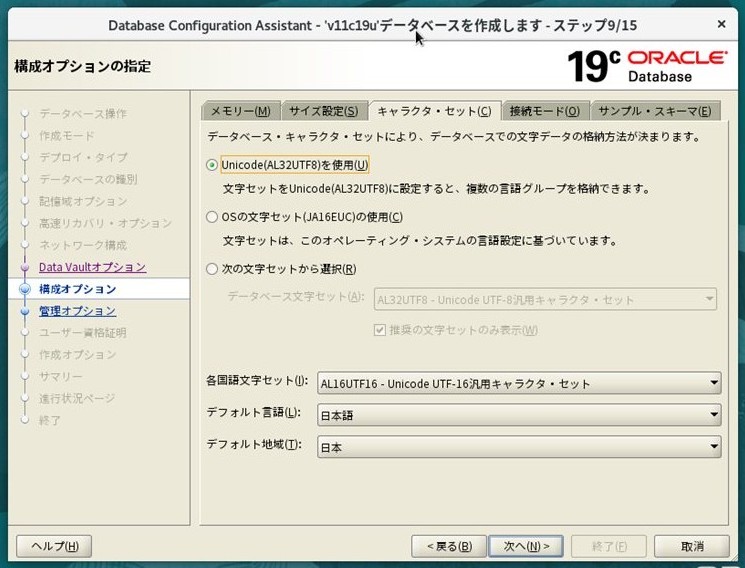This screenshot has height=568, width=745.
Task: Go to the 管理オプション step link
Action: coord(77,311)
